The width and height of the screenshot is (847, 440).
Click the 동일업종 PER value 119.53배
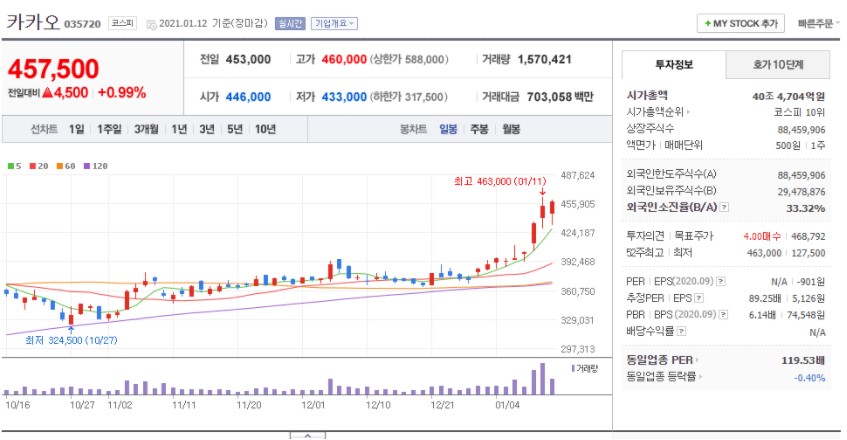click(x=803, y=361)
